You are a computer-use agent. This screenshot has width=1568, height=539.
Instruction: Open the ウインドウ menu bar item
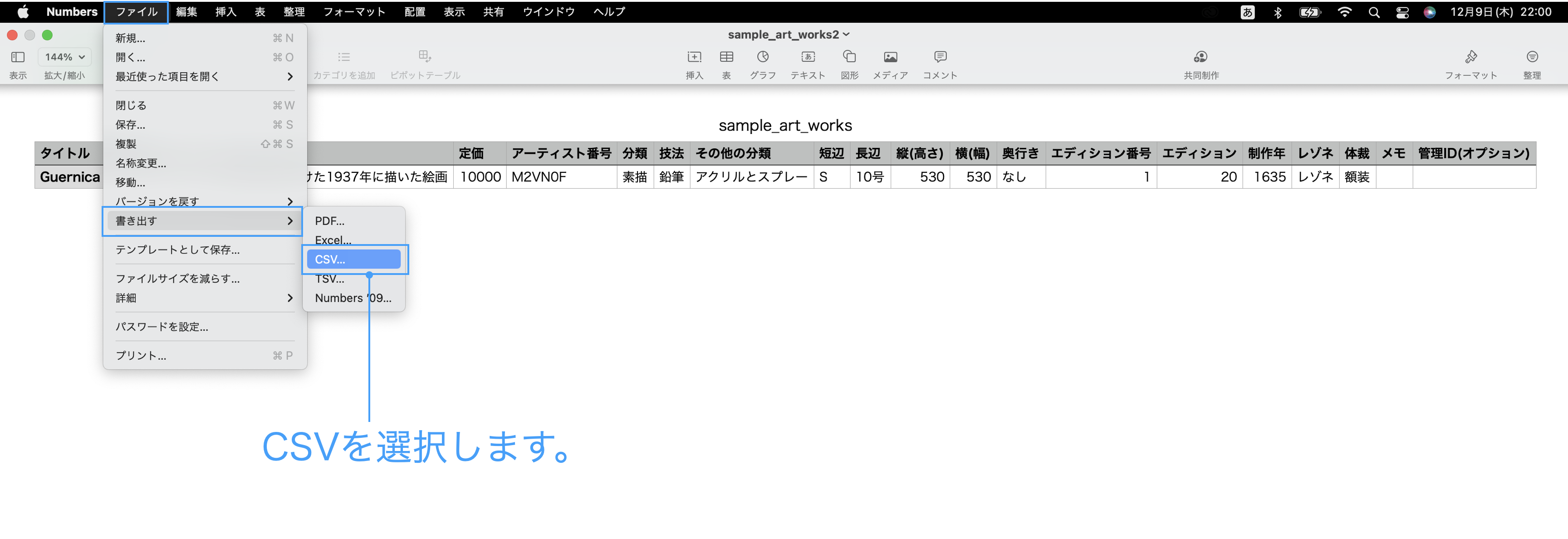(x=549, y=12)
